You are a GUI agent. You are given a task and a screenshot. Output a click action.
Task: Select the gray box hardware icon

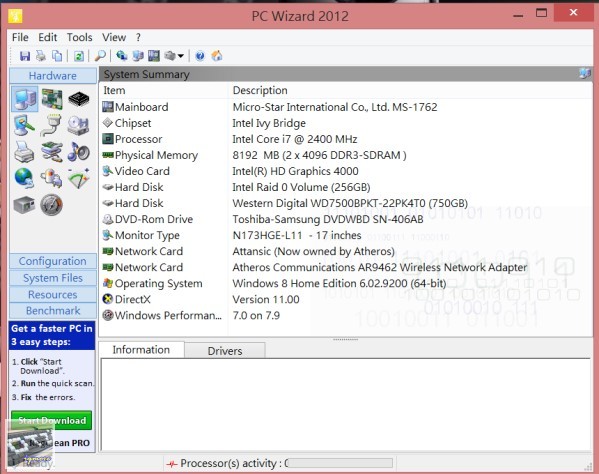tap(24, 205)
